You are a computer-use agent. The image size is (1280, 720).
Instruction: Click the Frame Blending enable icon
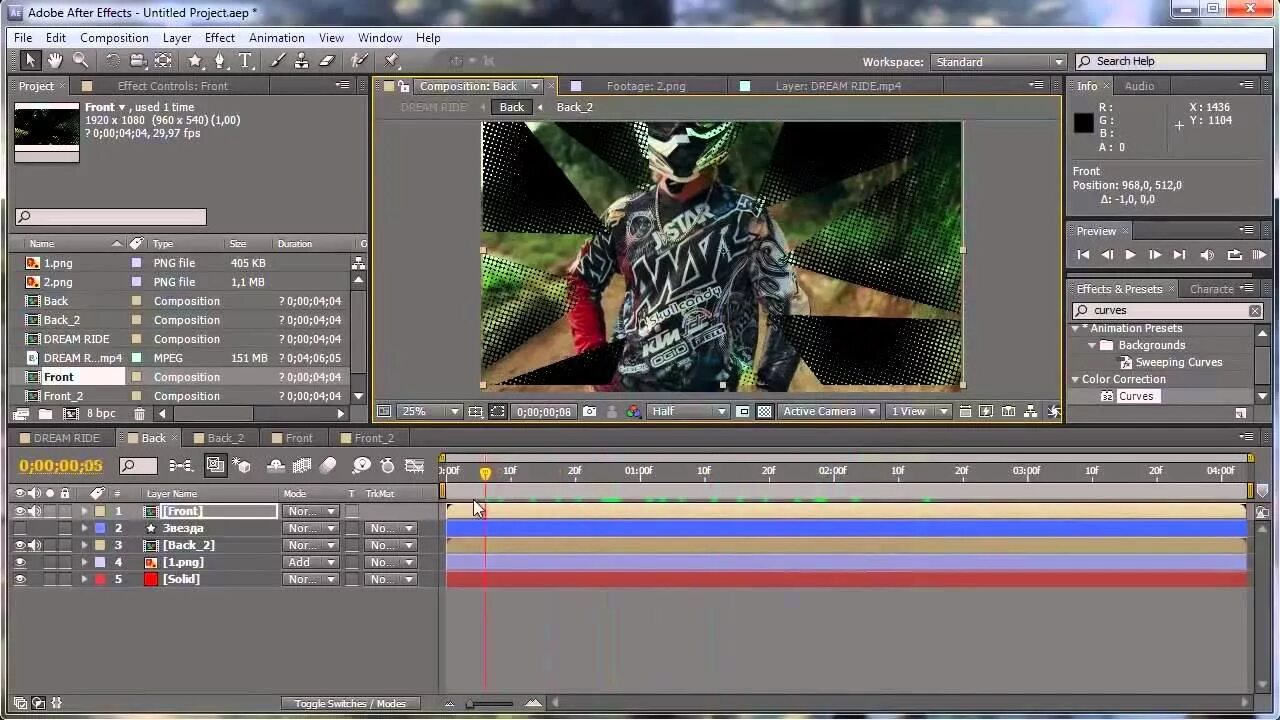point(301,465)
